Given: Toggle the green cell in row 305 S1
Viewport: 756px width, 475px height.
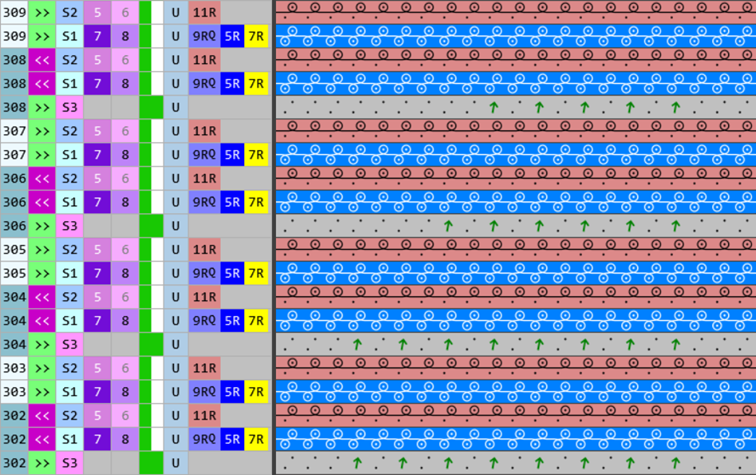Looking at the screenshot, I should (x=145, y=273).
